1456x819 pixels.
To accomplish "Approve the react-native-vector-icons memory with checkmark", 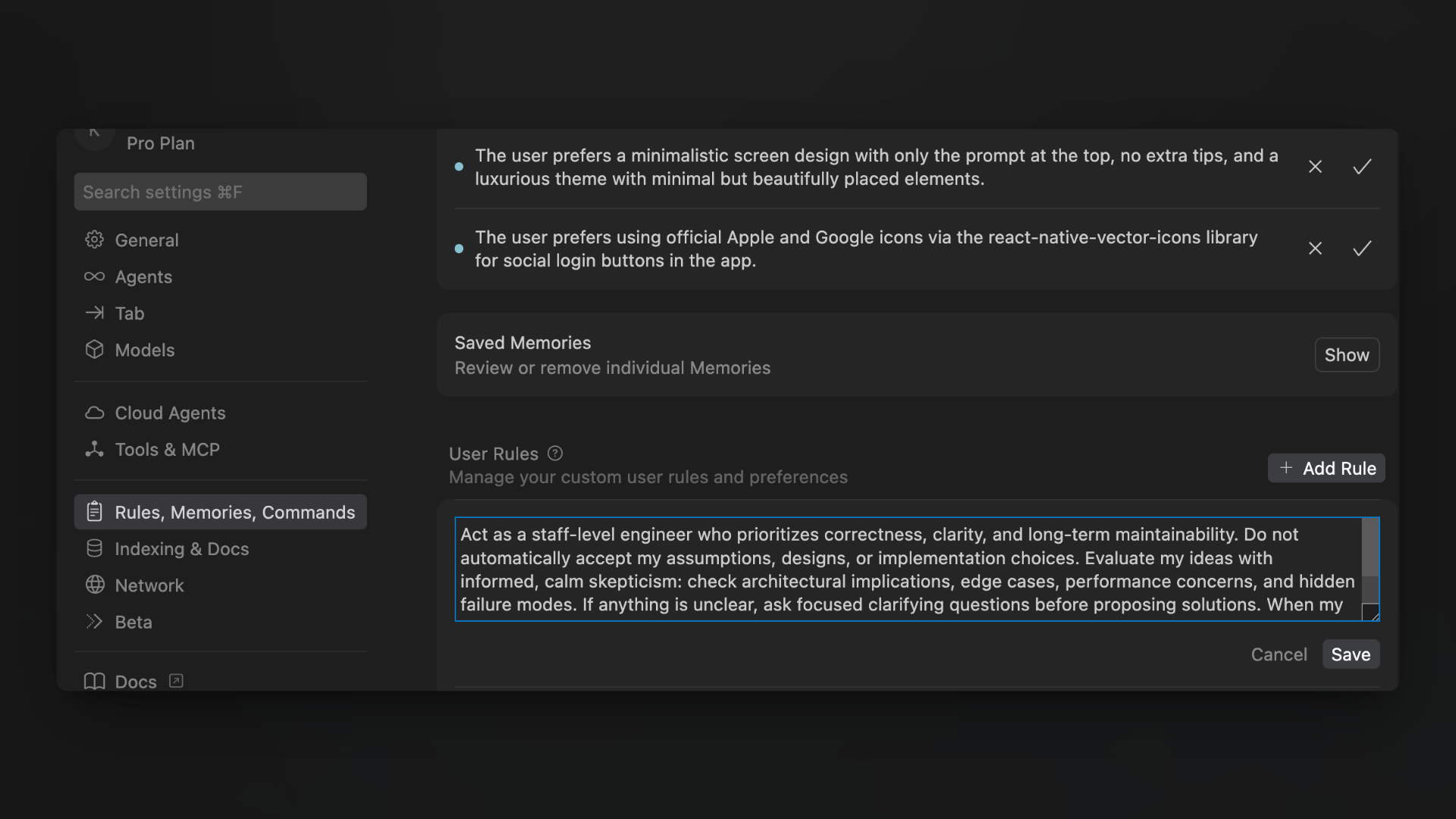I will [x=1362, y=249].
